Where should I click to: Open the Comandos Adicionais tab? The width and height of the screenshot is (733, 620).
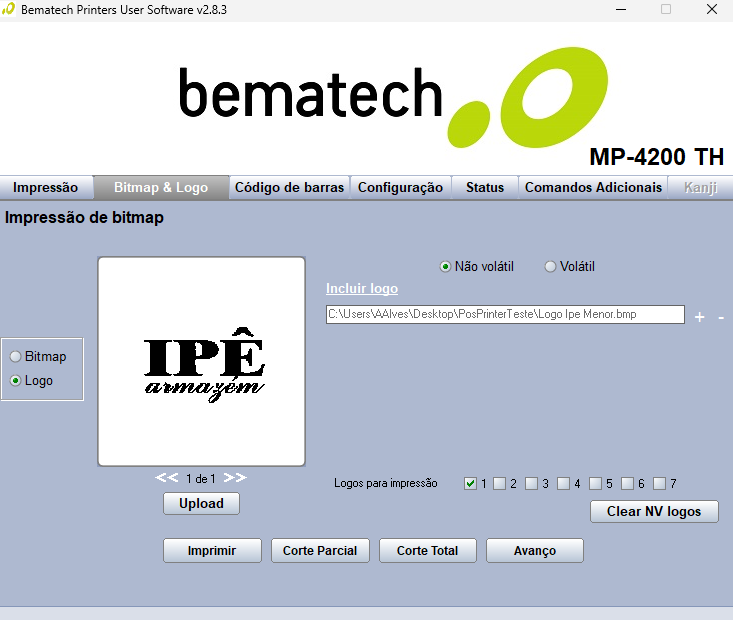593,187
